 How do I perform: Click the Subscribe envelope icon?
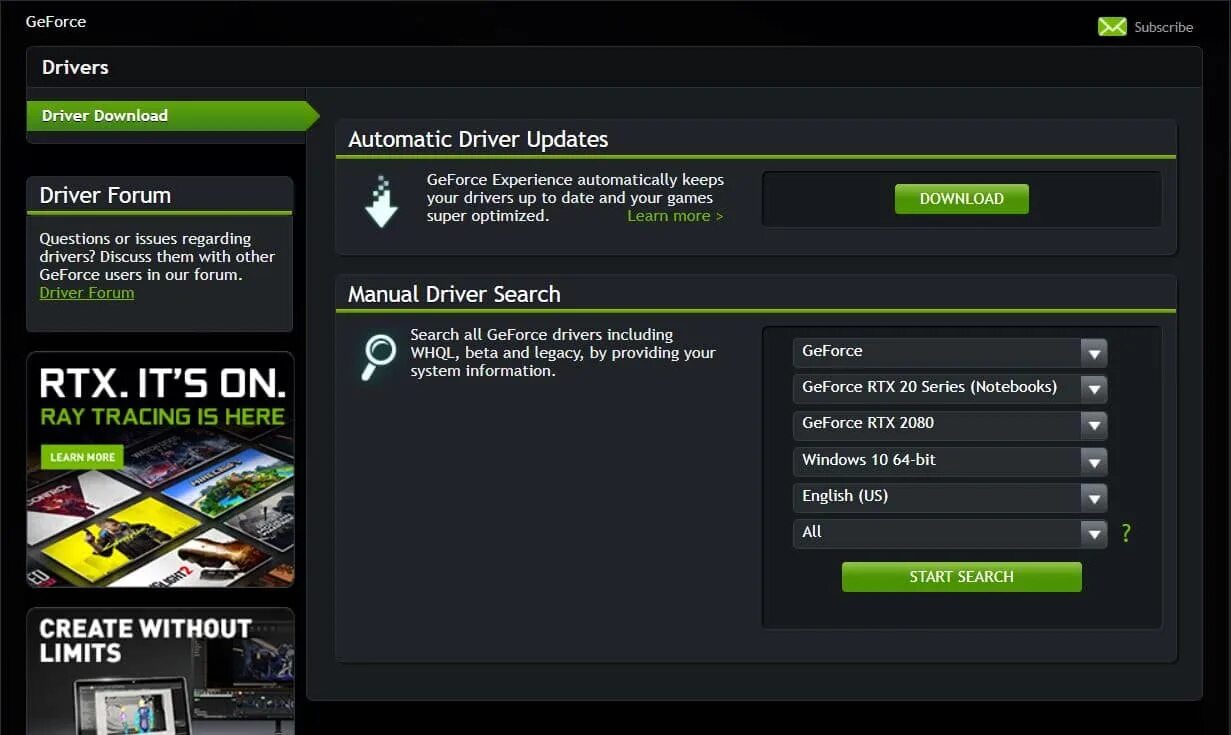coord(1112,26)
